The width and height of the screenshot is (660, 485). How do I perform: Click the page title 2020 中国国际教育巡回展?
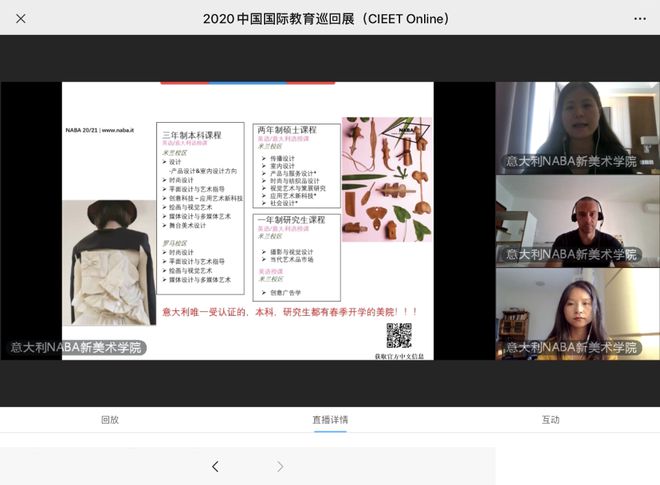[x=326, y=19]
